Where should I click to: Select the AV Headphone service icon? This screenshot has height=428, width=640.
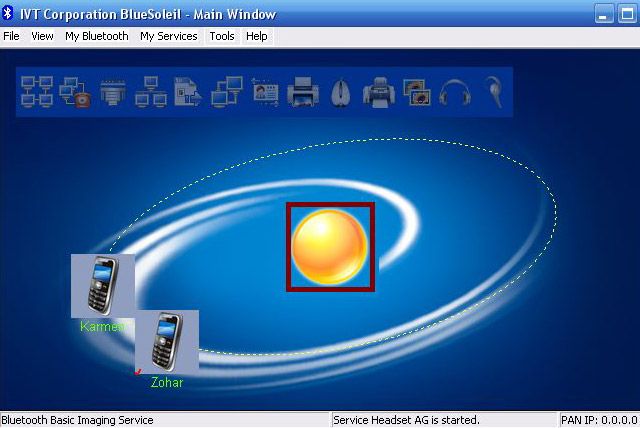click(x=455, y=93)
